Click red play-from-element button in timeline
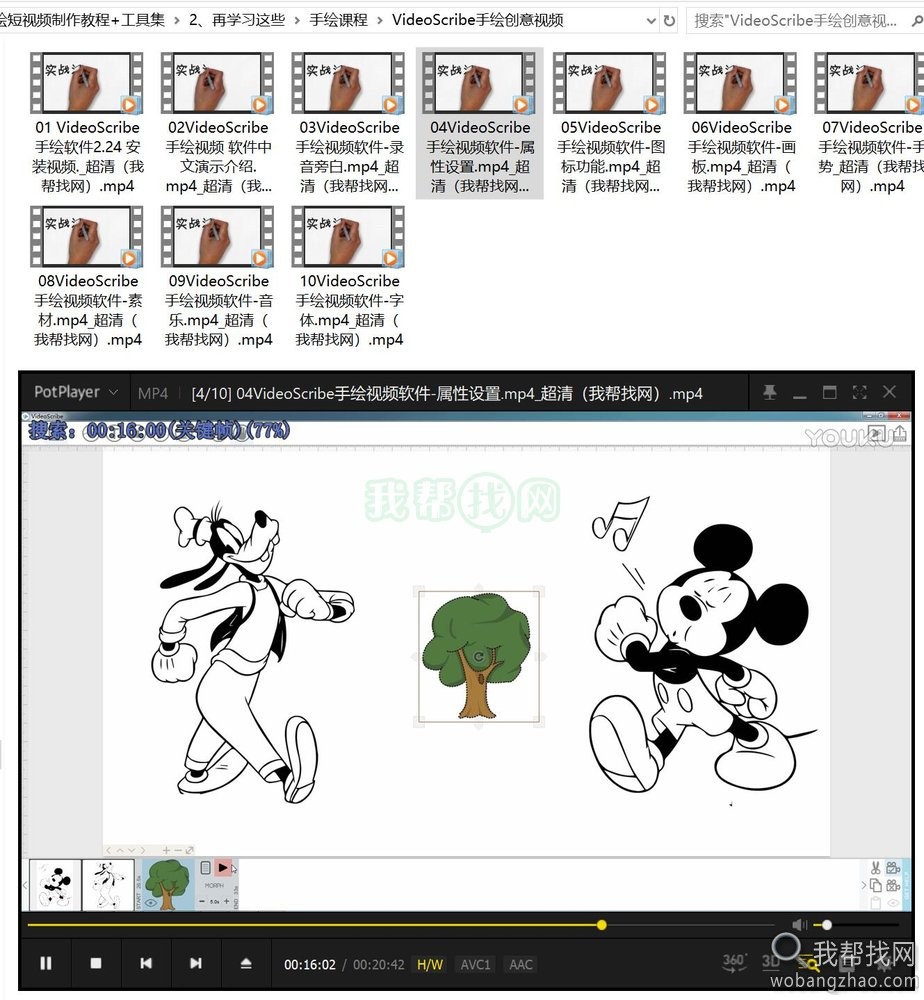The image size is (924, 1000). pyautogui.click(x=223, y=867)
